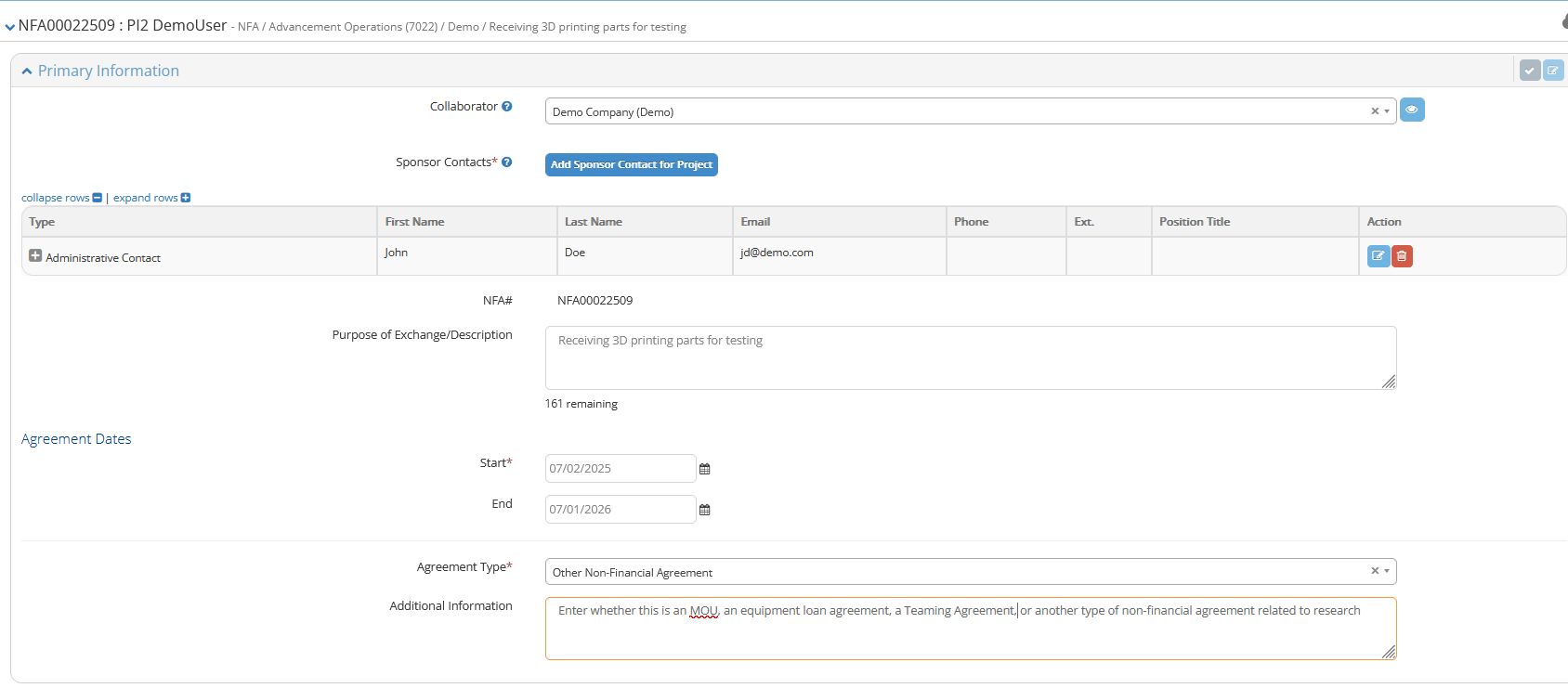The image size is (1568, 688).
Task: Collapse the Primary Information section
Action: pos(27,71)
